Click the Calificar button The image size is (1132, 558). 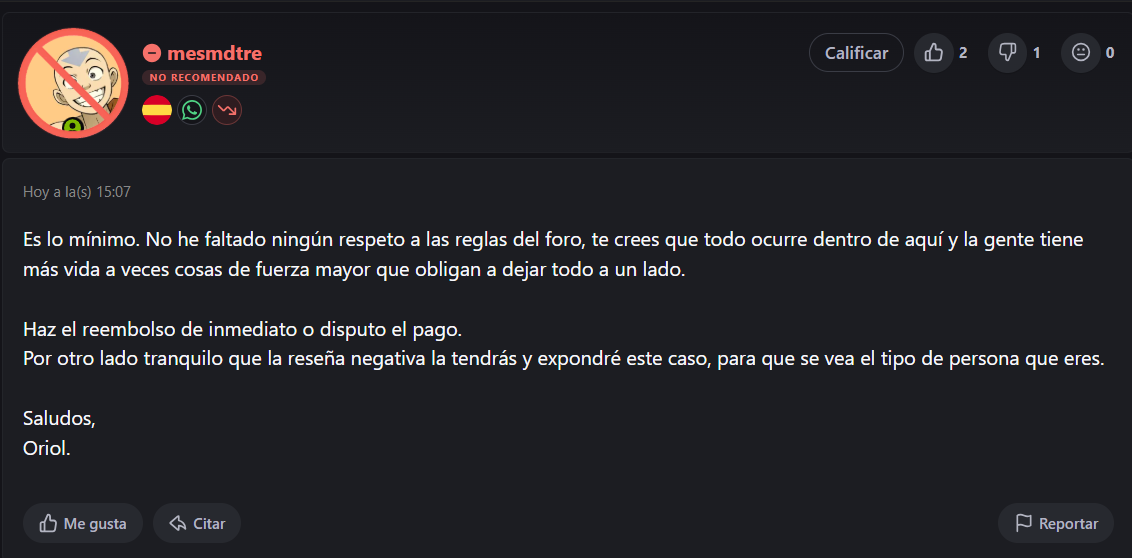coord(856,53)
